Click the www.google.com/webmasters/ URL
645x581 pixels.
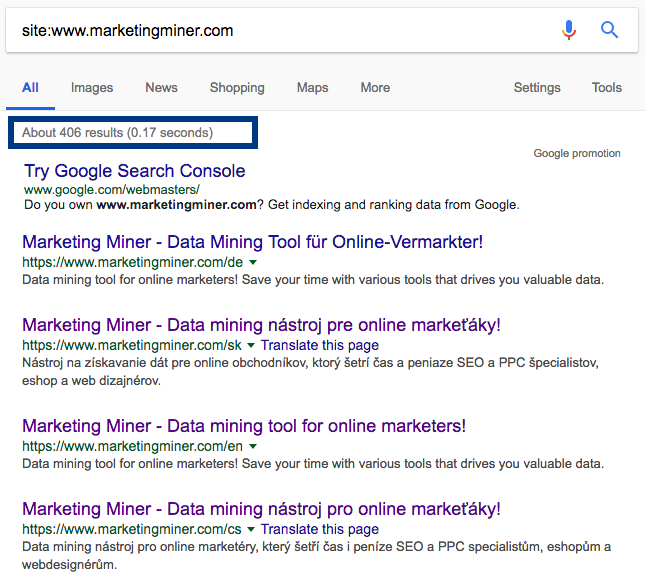pos(111,190)
